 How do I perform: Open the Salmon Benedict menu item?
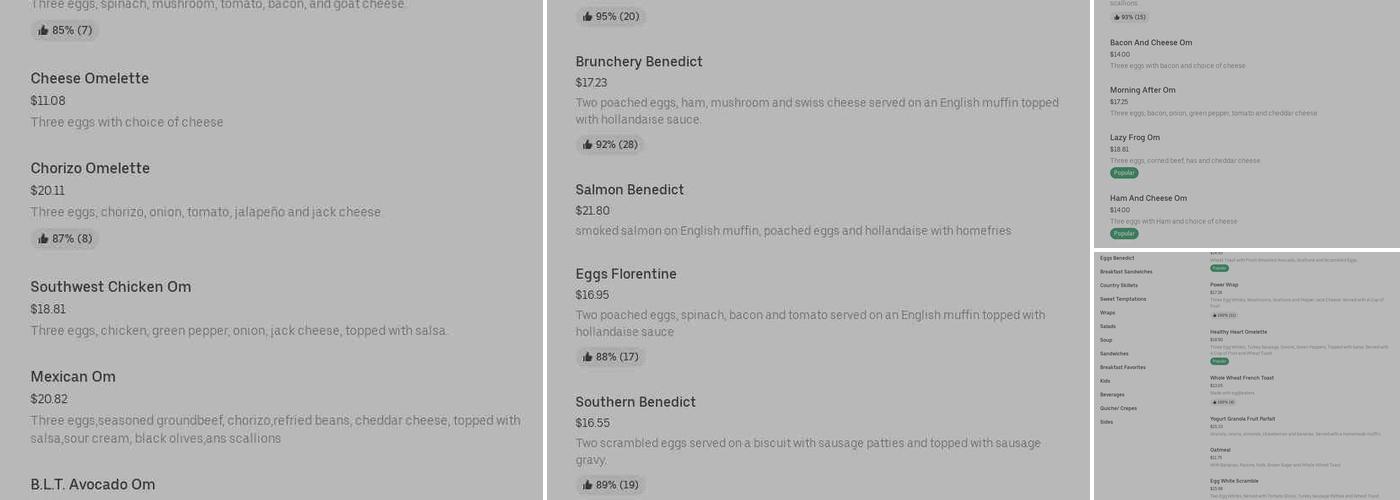coord(629,190)
